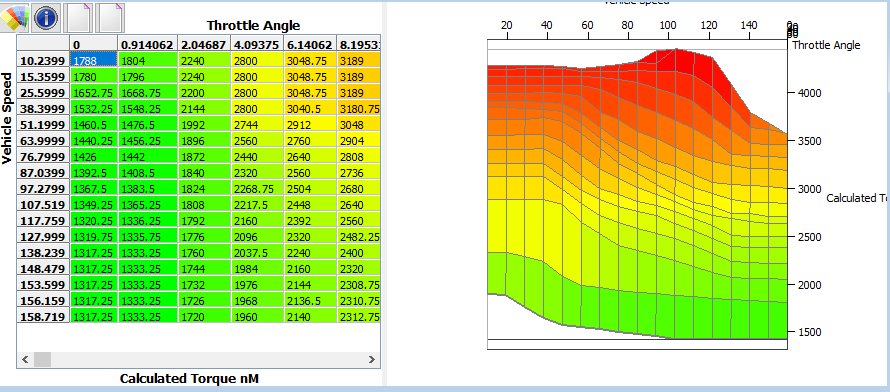Click the 1720 cell in the 158.719 row

pyautogui.click(x=204, y=316)
